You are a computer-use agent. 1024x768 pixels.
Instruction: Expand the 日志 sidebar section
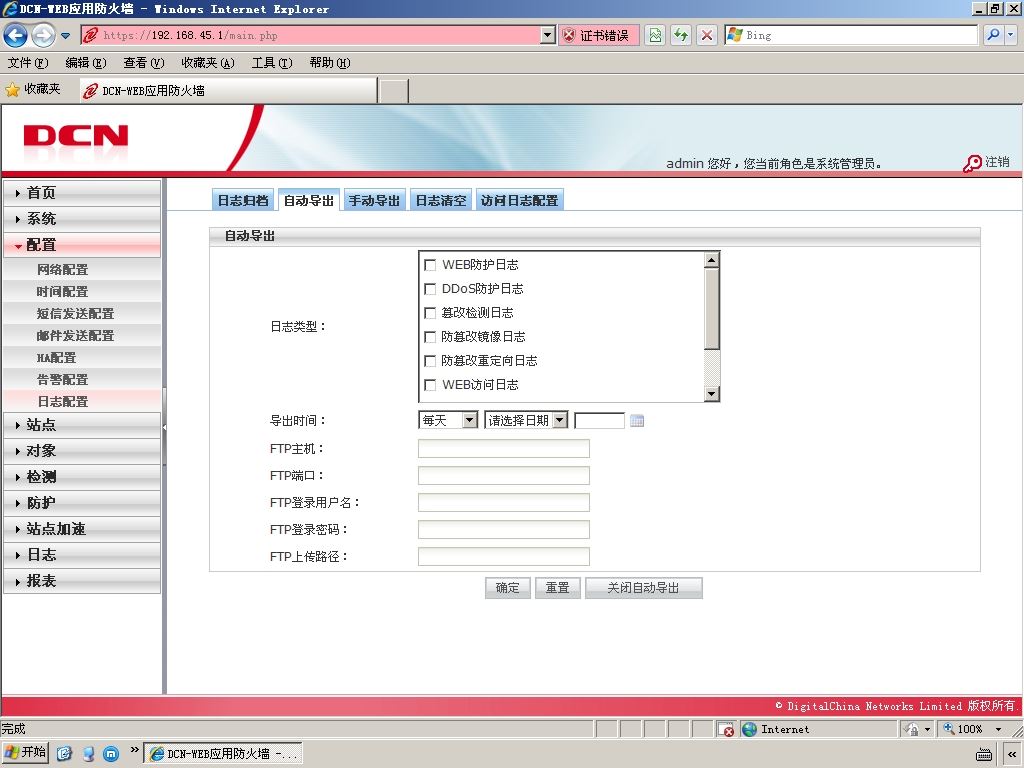[x=82, y=555]
